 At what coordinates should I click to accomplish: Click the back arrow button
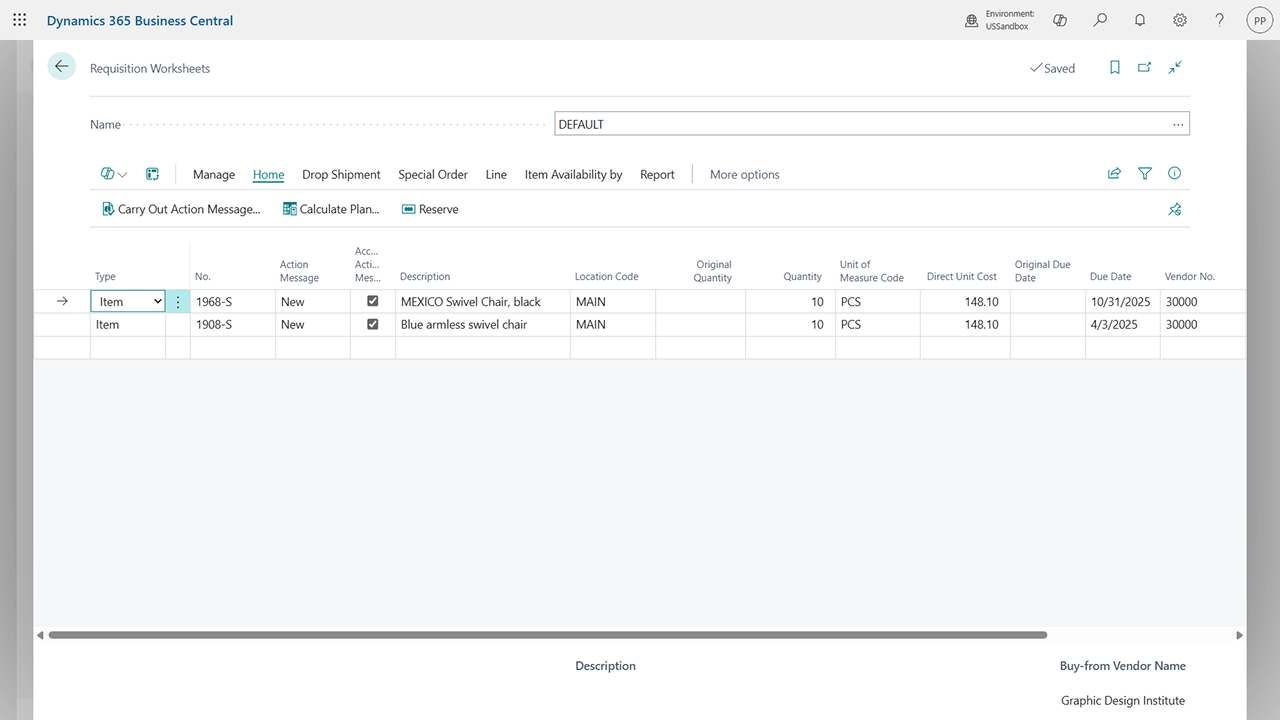click(62, 67)
